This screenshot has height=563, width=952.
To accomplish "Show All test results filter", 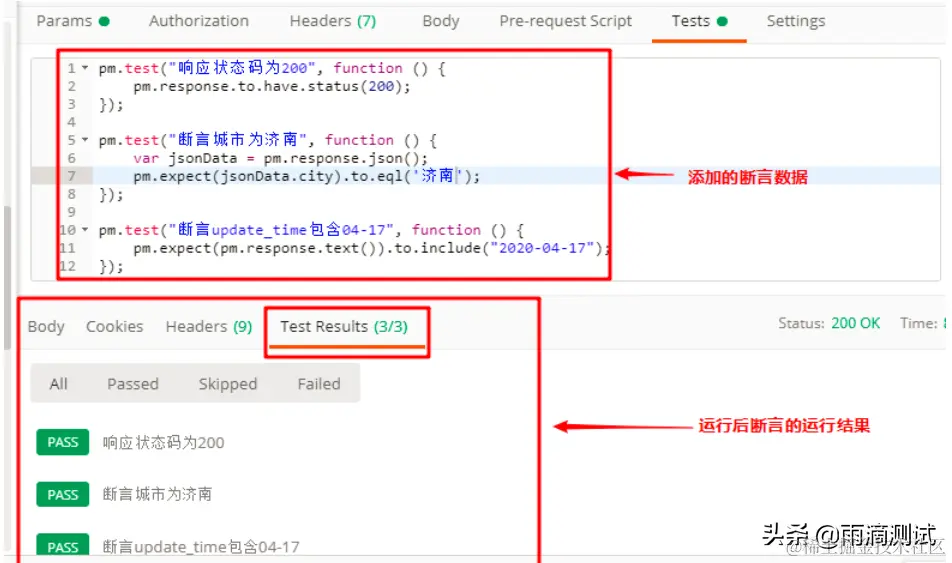I will (59, 384).
